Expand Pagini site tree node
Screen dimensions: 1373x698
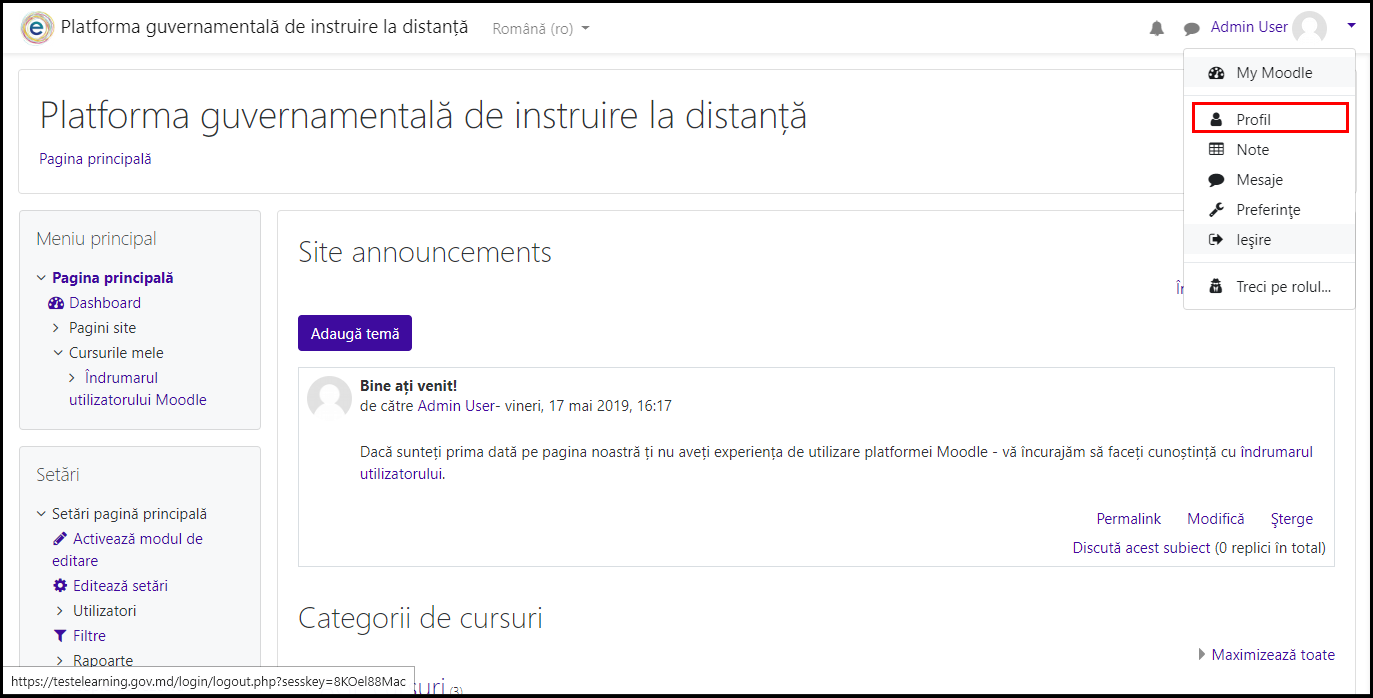[x=57, y=328]
